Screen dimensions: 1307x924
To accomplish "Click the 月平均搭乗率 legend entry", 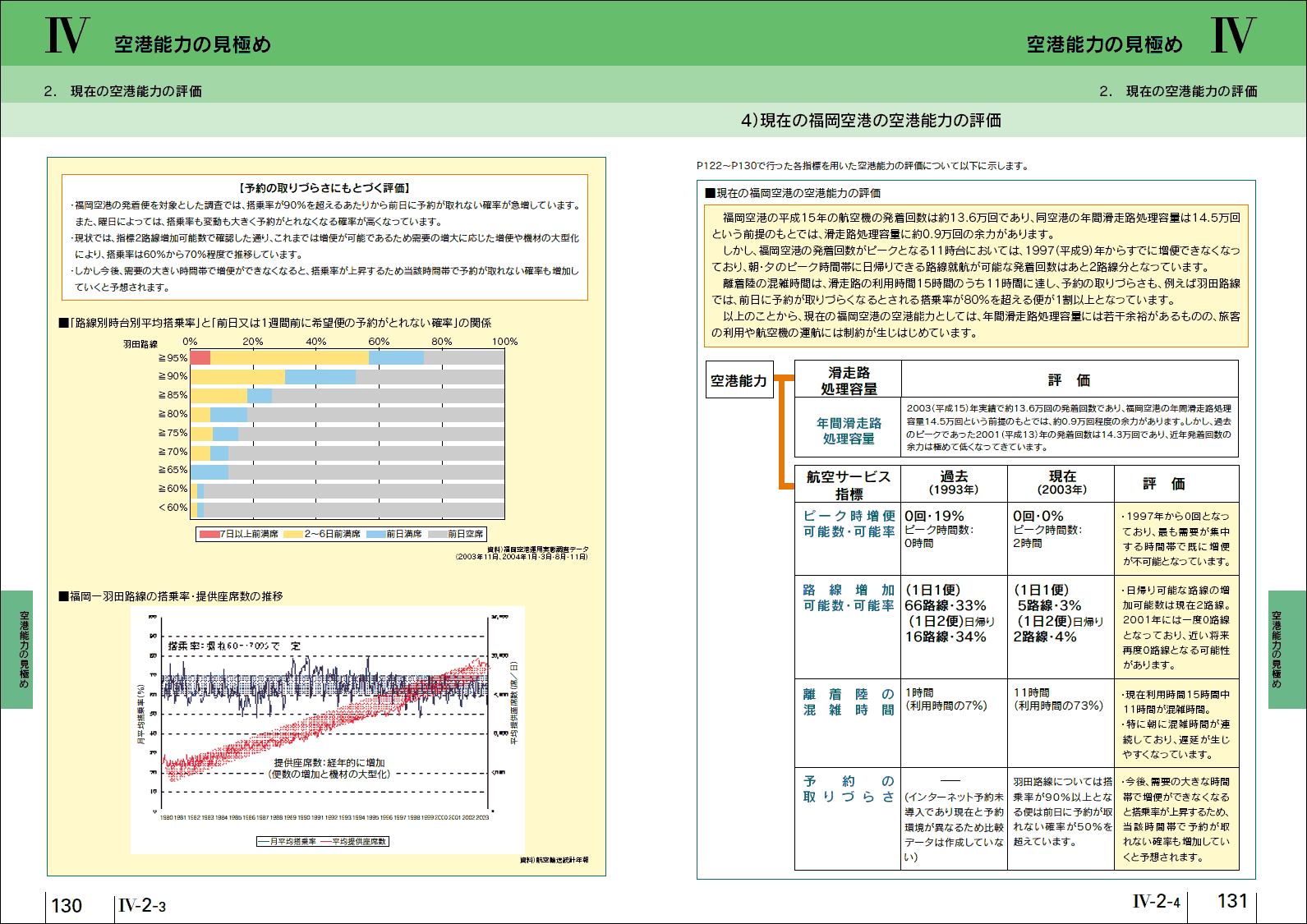I will tap(288, 842).
